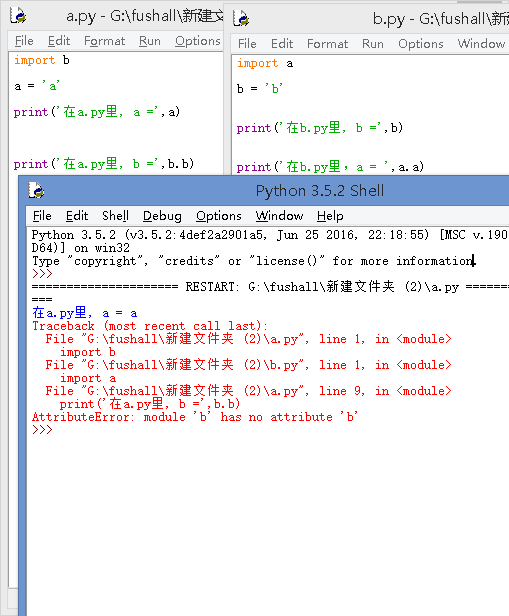Click traceback line for b.py line 1

[249, 365]
